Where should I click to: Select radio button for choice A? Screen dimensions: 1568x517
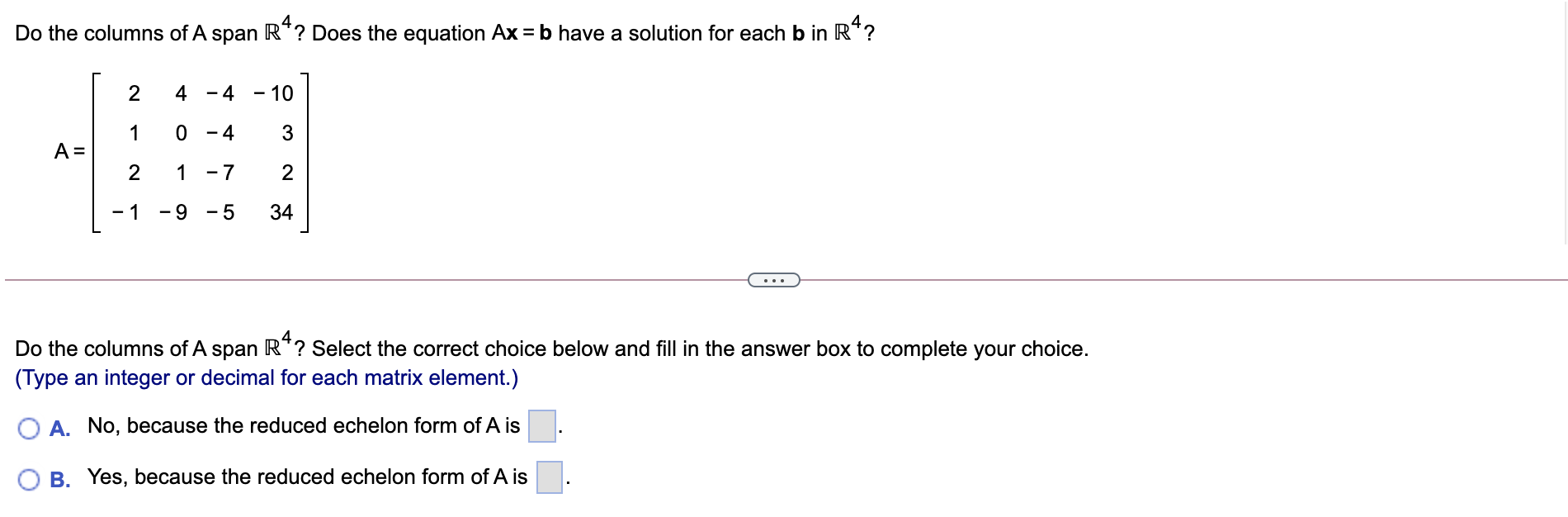click(x=29, y=427)
